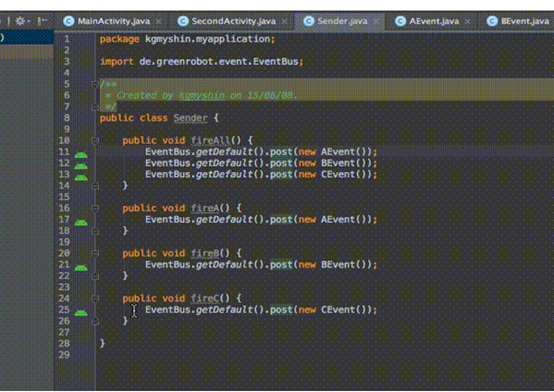
Task: Open the SecondActivity.java tab
Action: (x=234, y=21)
